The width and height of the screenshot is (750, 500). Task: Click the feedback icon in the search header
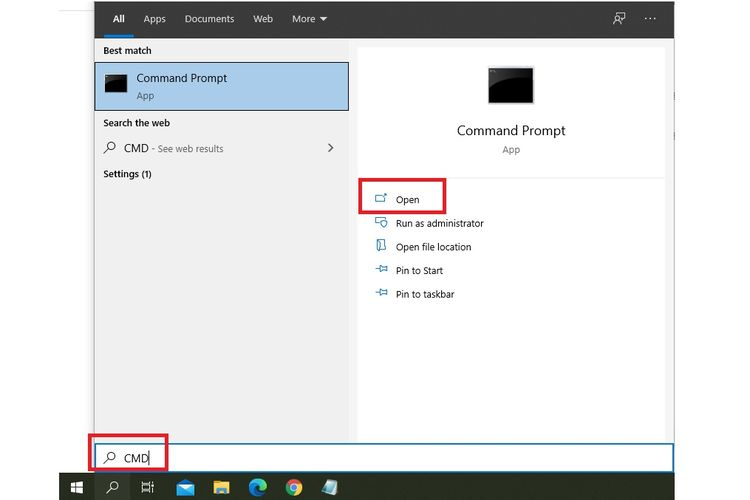619,19
